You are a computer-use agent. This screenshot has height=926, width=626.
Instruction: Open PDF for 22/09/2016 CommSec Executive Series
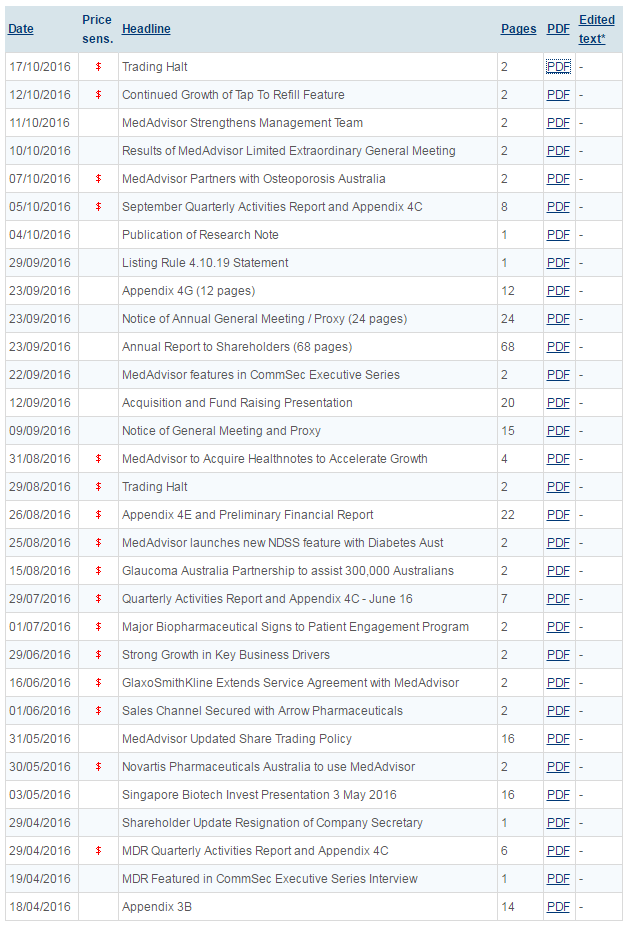click(x=558, y=374)
